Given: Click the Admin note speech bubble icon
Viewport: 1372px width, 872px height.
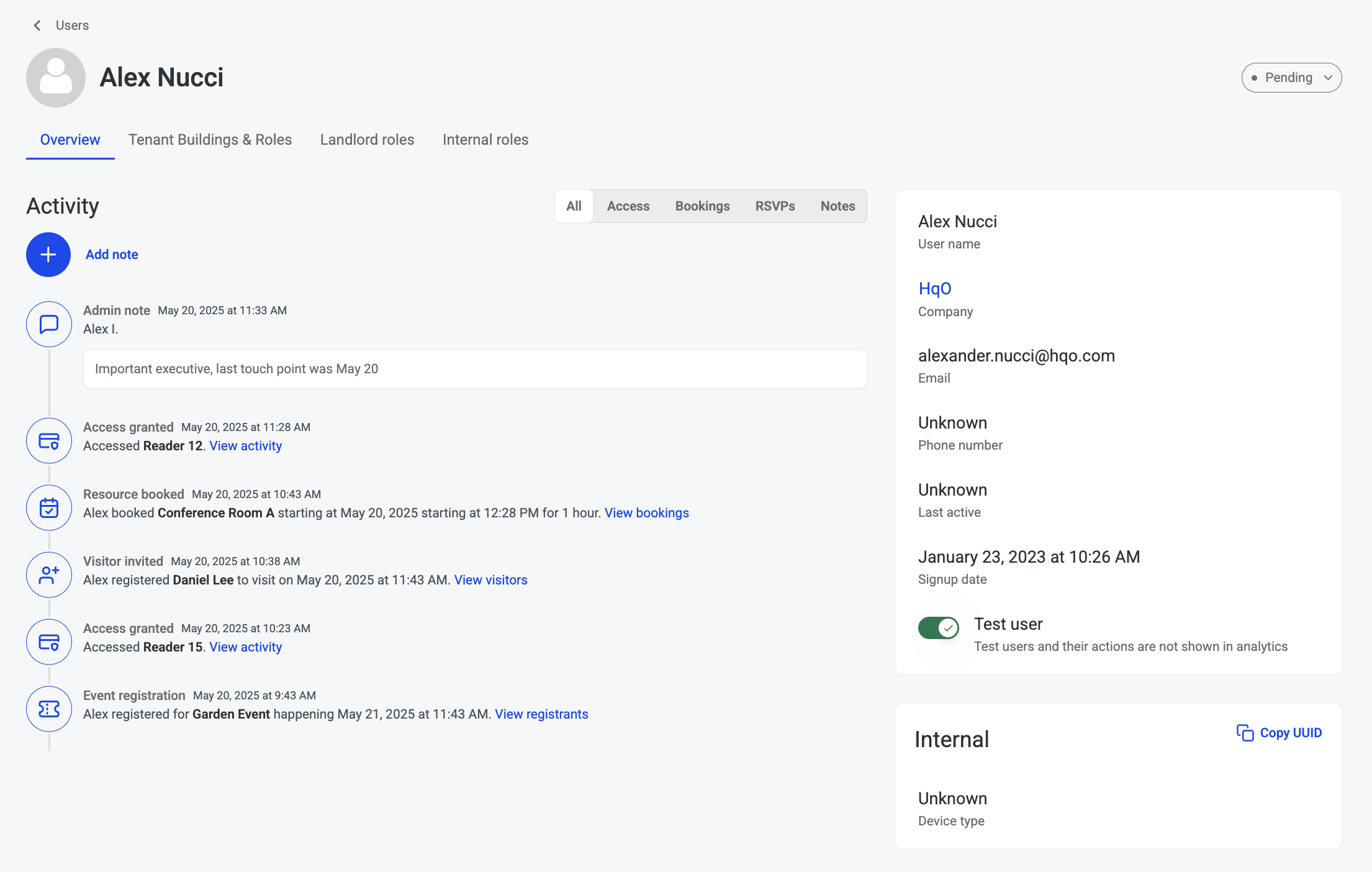Looking at the screenshot, I should [49, 324].
